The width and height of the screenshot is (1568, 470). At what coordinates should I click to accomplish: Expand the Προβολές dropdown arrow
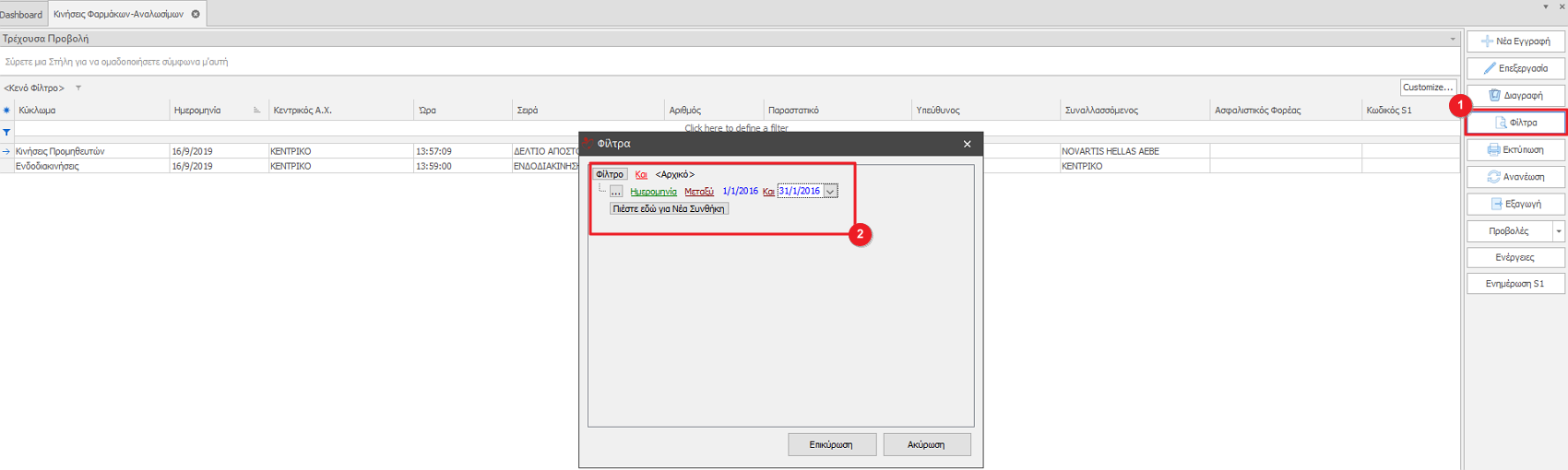pos(1559,231)
